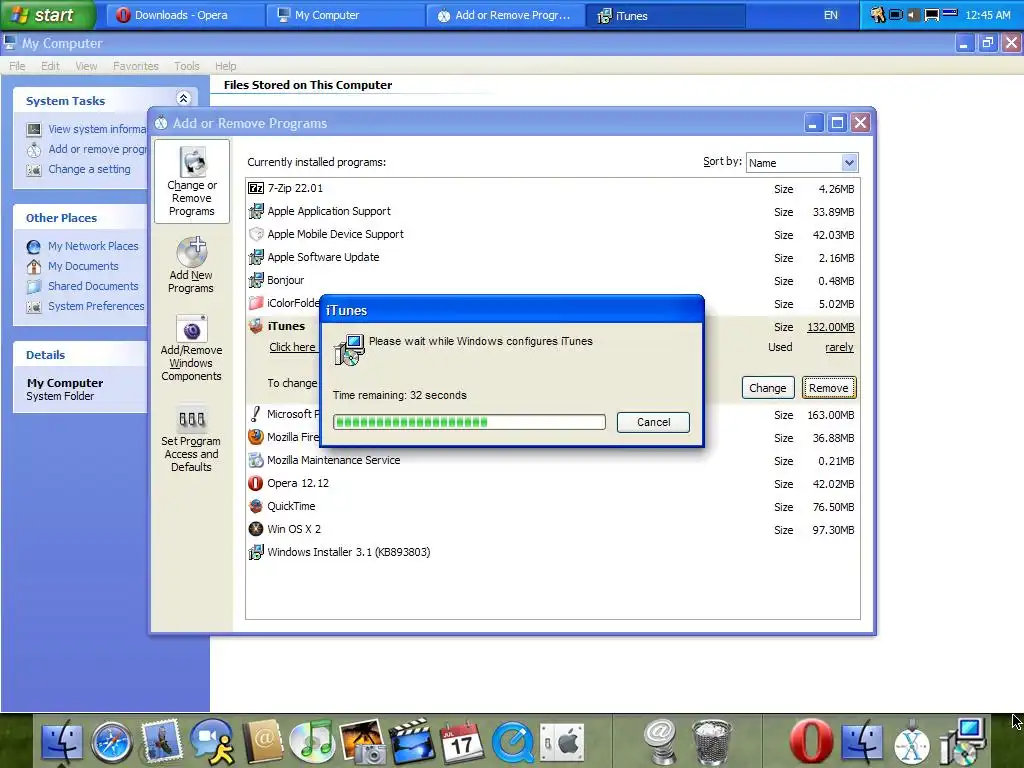Switch to My Computer taskbar button

pyautogui.click(x=345, y=15)
